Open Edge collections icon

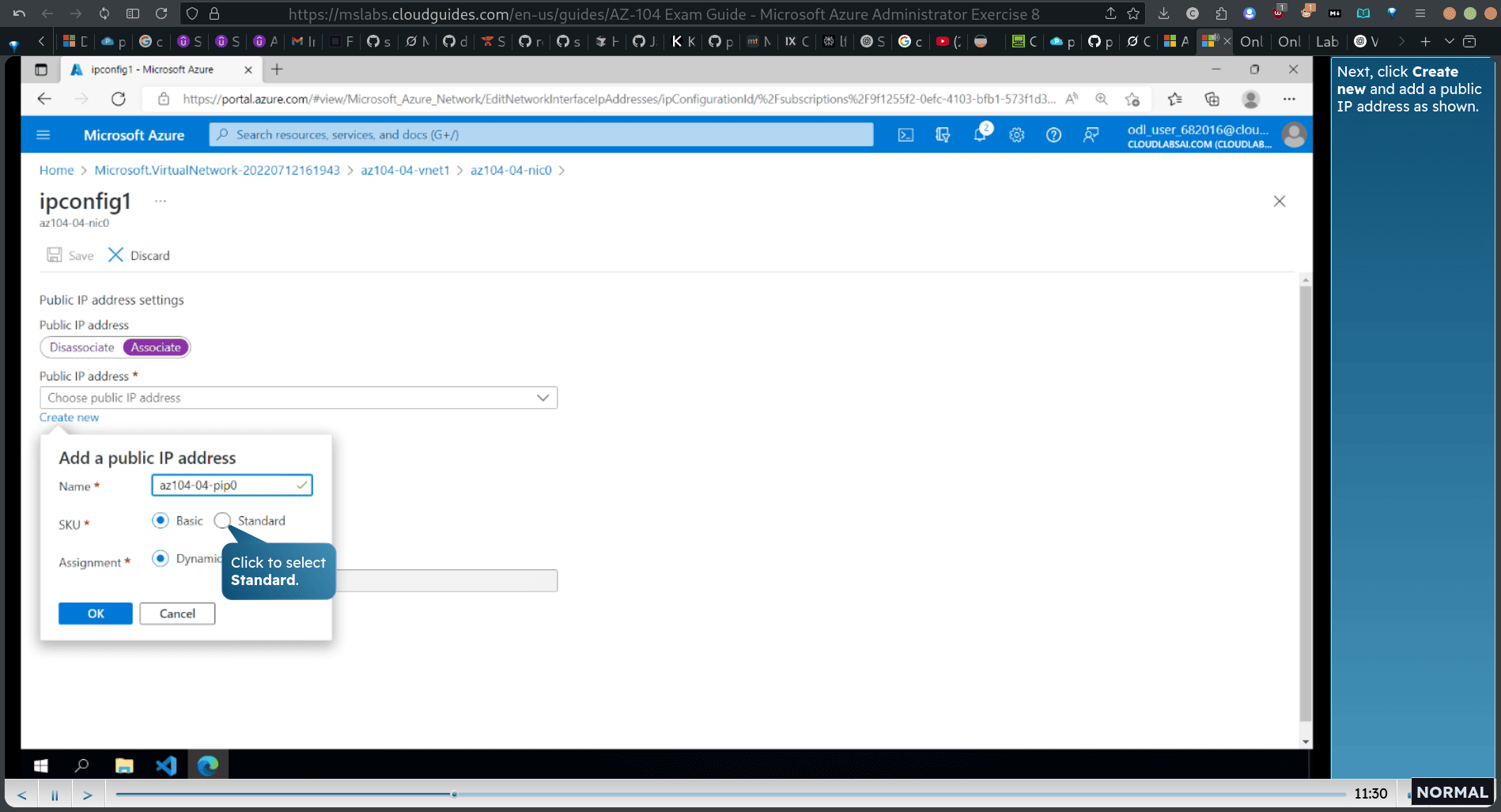coord(1212,99)
